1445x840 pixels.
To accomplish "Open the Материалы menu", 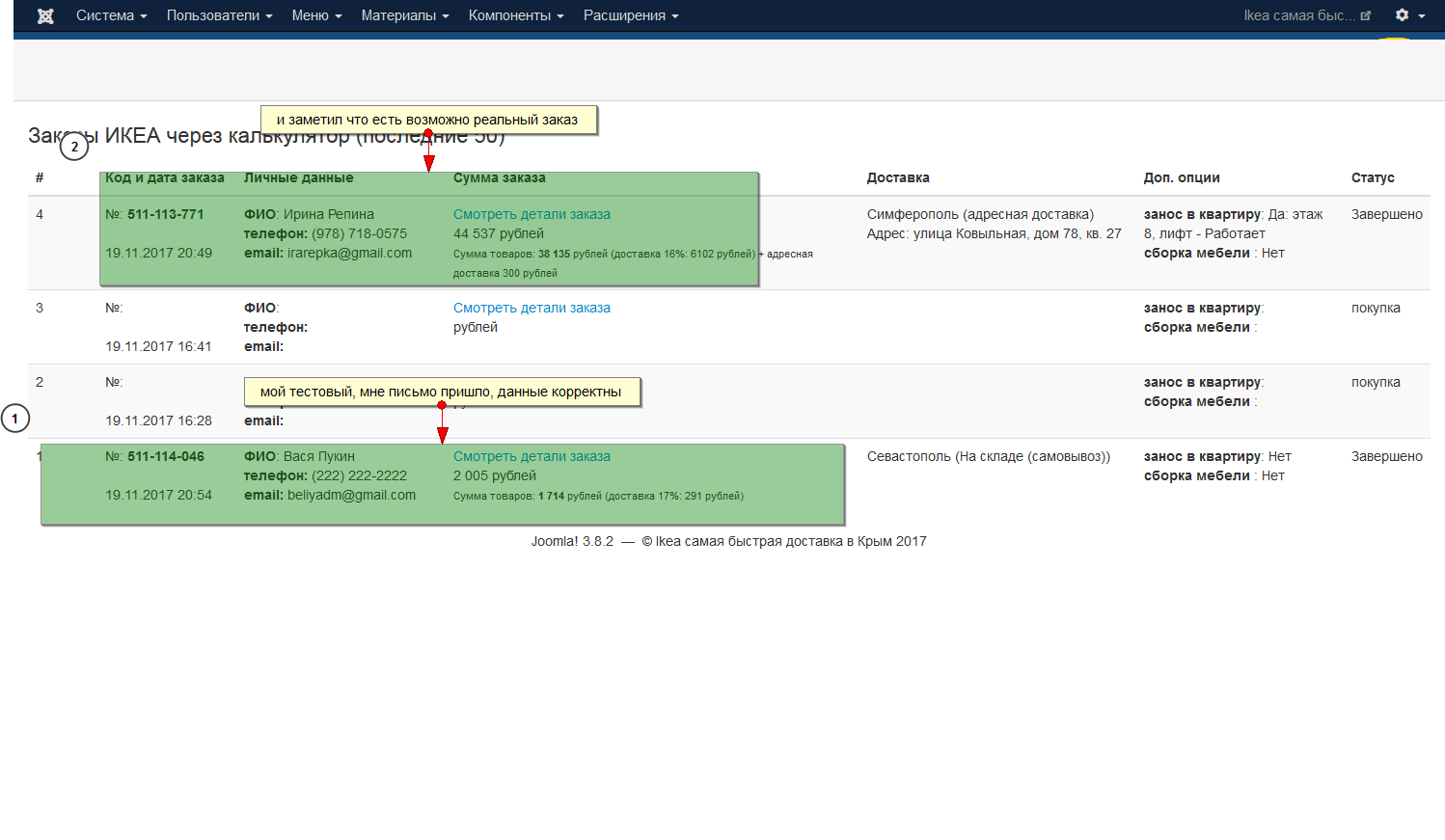I will 405,15.
